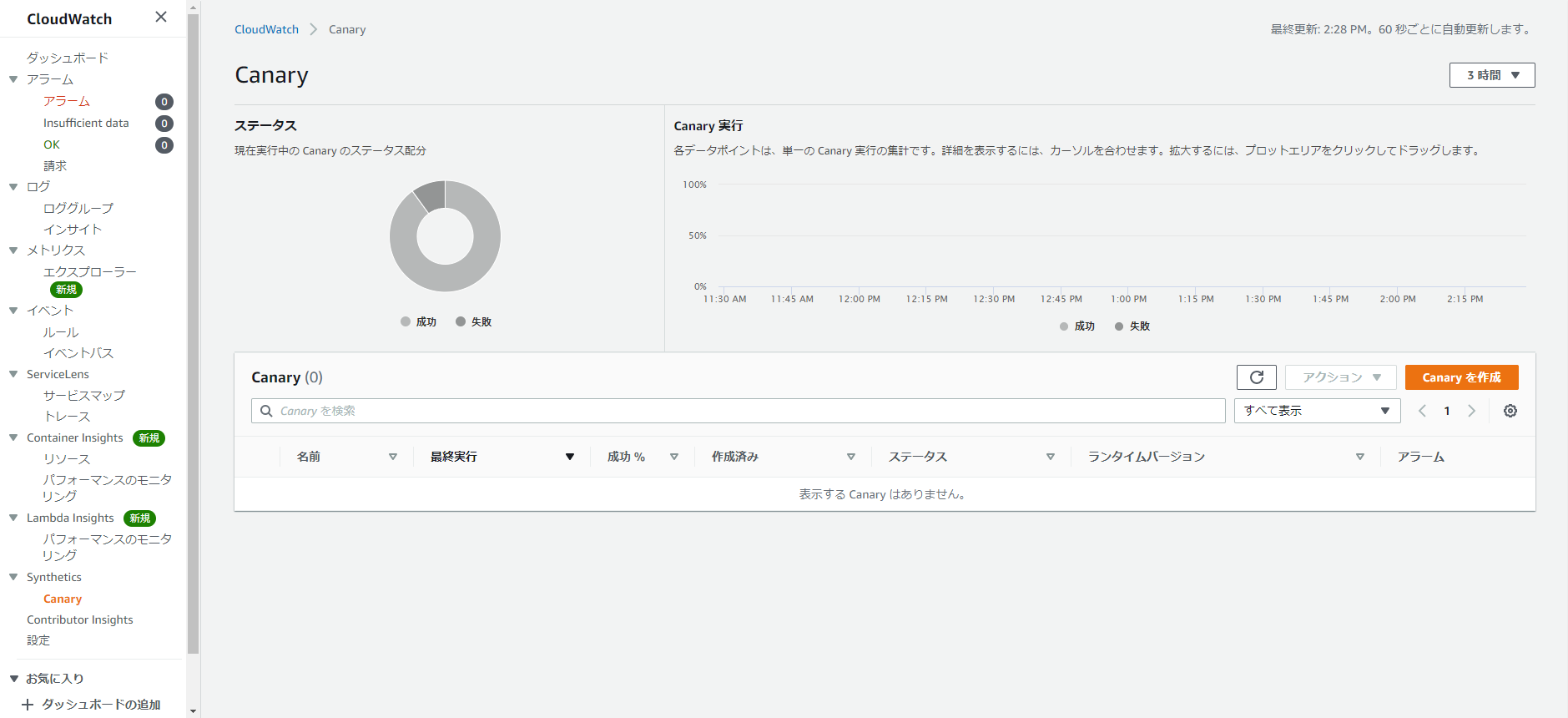Collapse the Container Insights section
The width and height of the screenshot is (1568, 718).
click(13, 437)
